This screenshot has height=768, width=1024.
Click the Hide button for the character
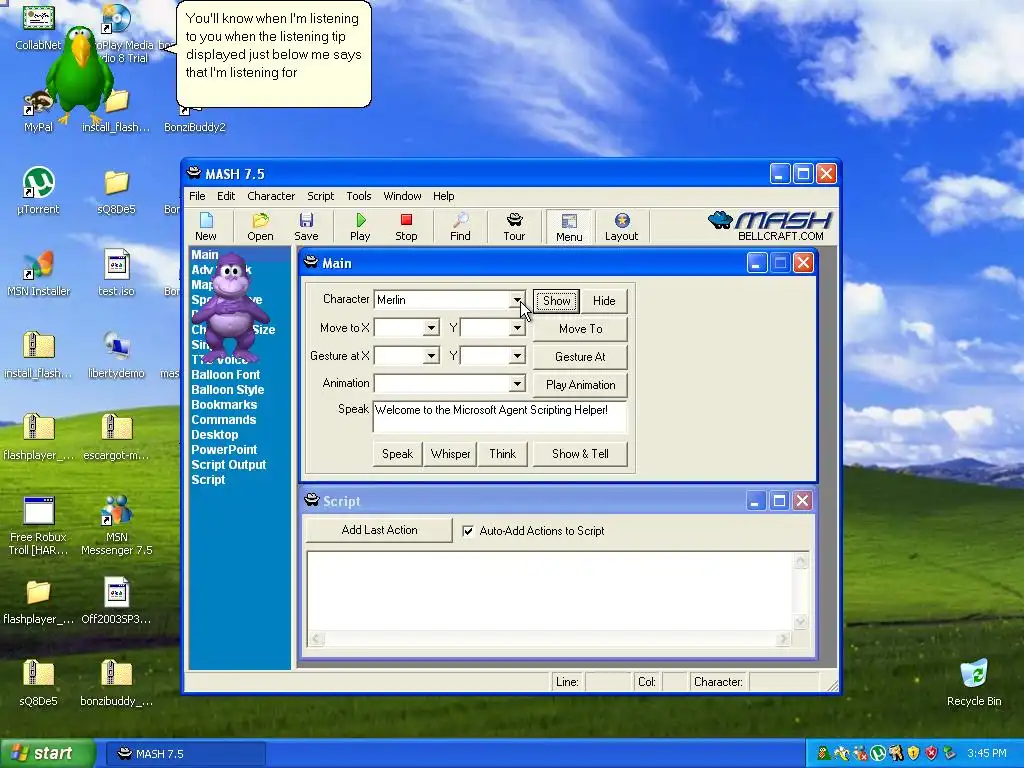click(604, 300)
